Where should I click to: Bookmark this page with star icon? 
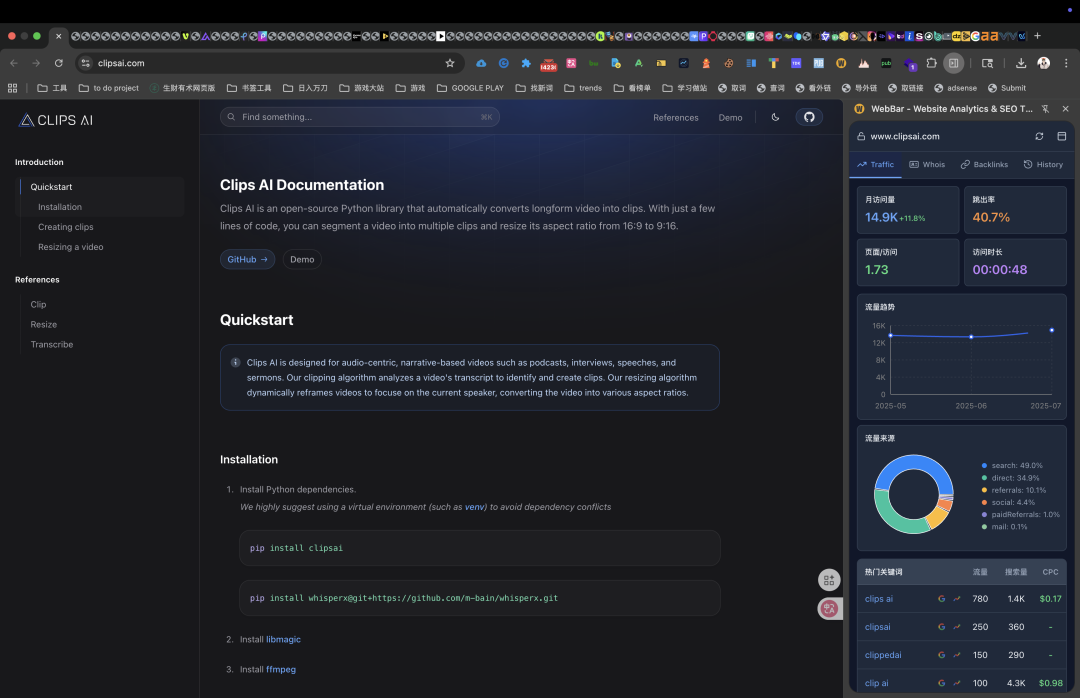[x=450, y=63]
